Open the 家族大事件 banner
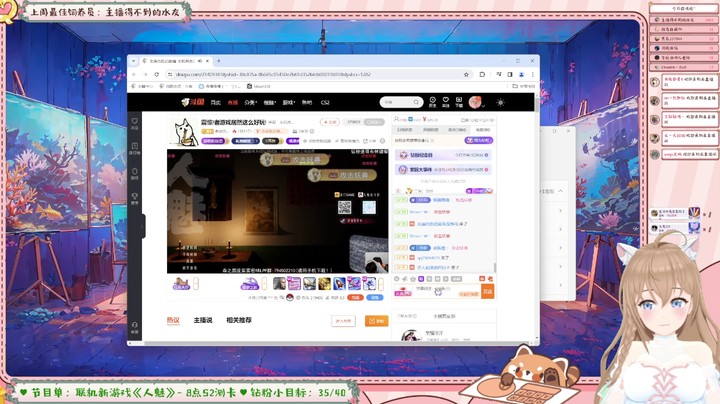This screenshot has height=404, width=720. [443, 169]
